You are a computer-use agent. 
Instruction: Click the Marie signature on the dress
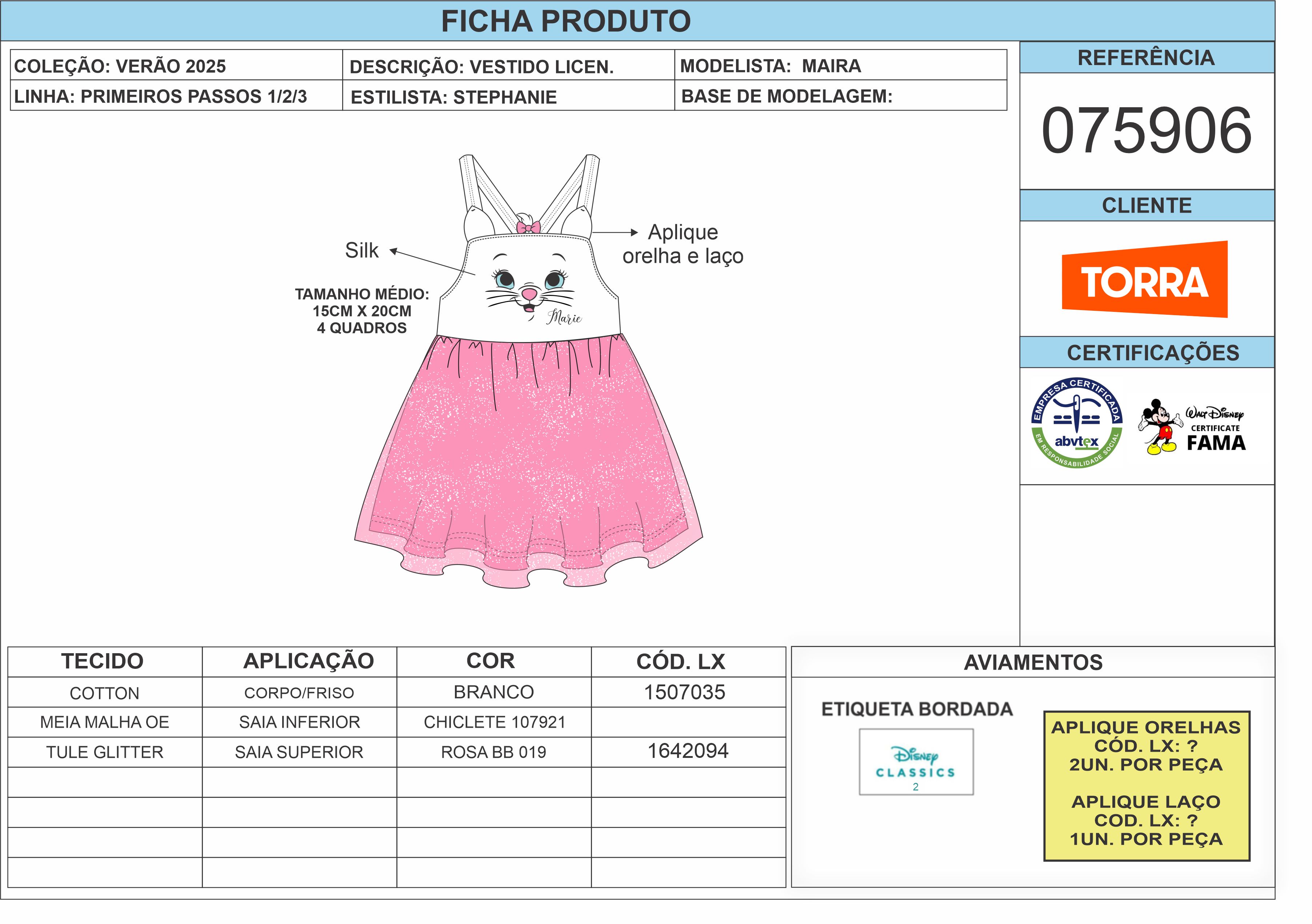[564, 318]
